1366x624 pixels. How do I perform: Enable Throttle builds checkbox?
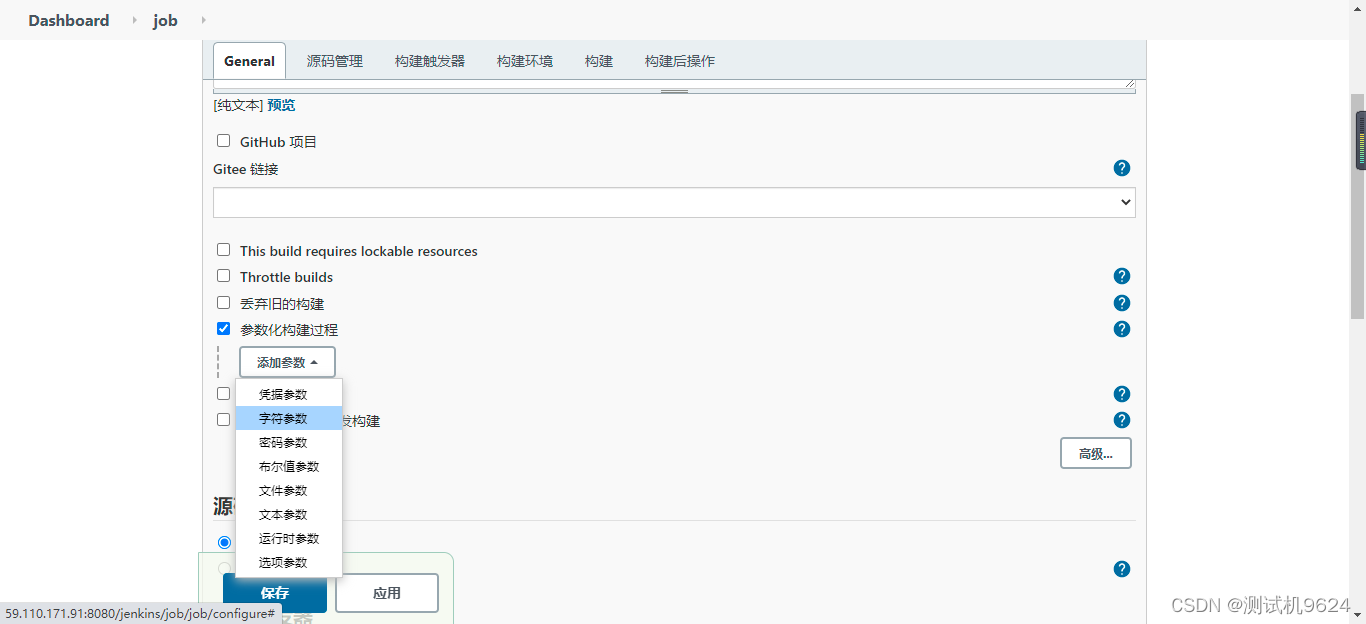point(224,276)
